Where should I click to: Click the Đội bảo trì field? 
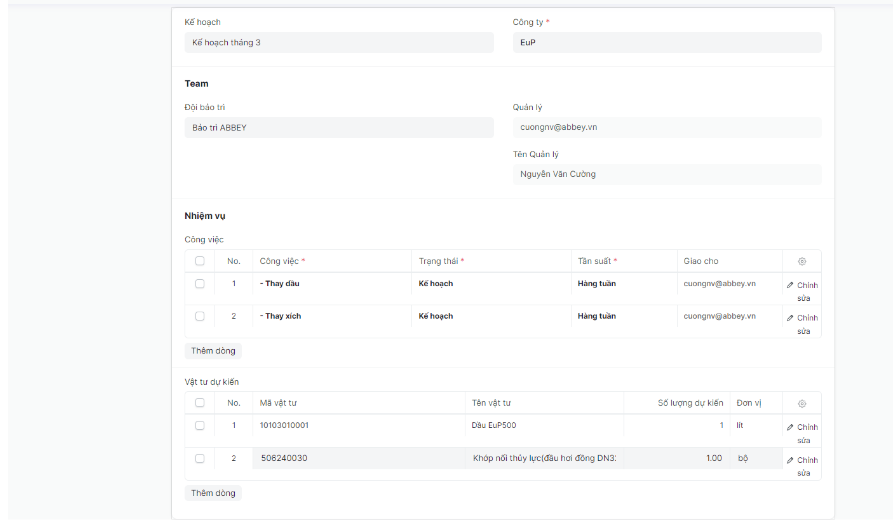[x=338, y=128]
